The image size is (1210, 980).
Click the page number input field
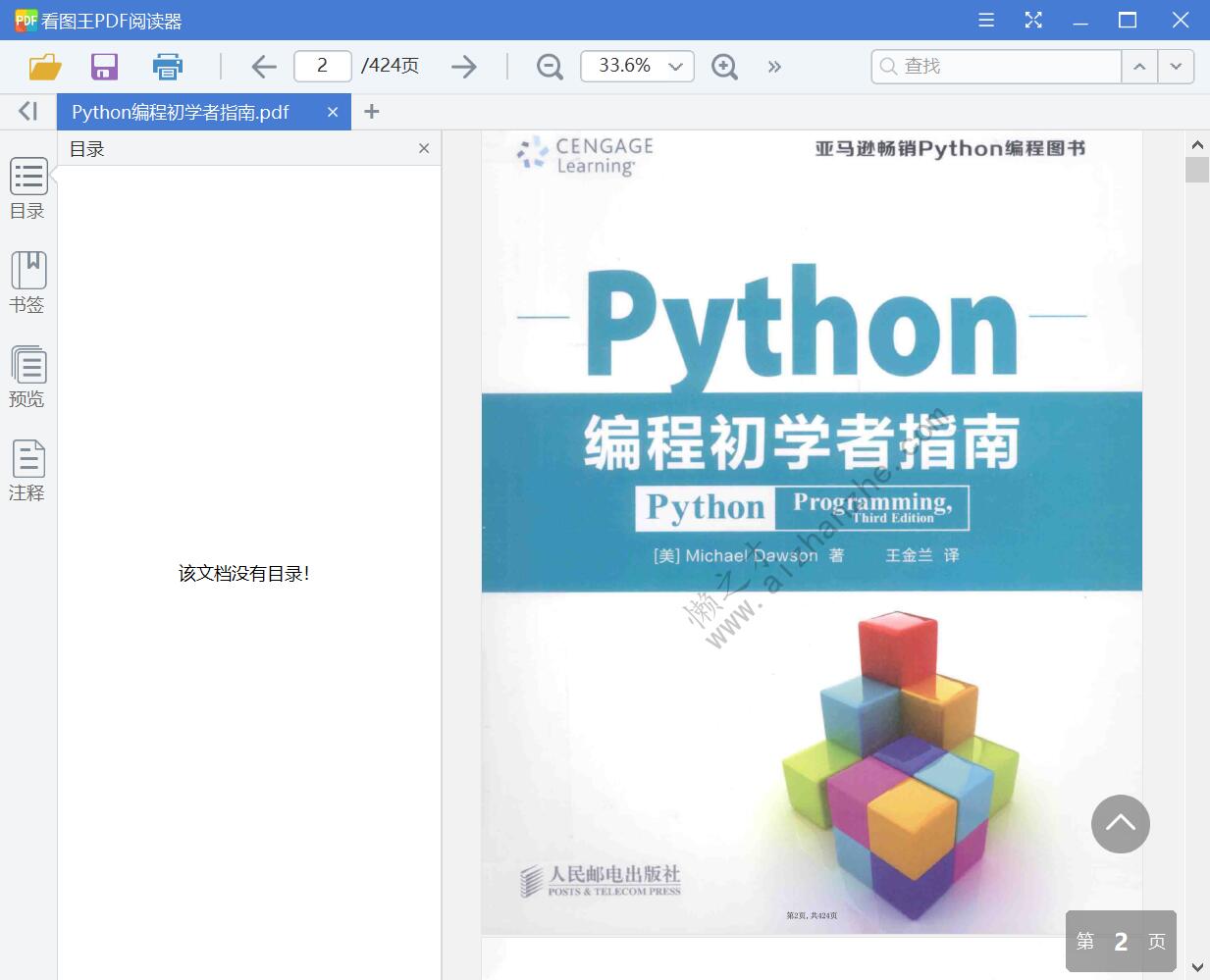(x=323, y=66)
